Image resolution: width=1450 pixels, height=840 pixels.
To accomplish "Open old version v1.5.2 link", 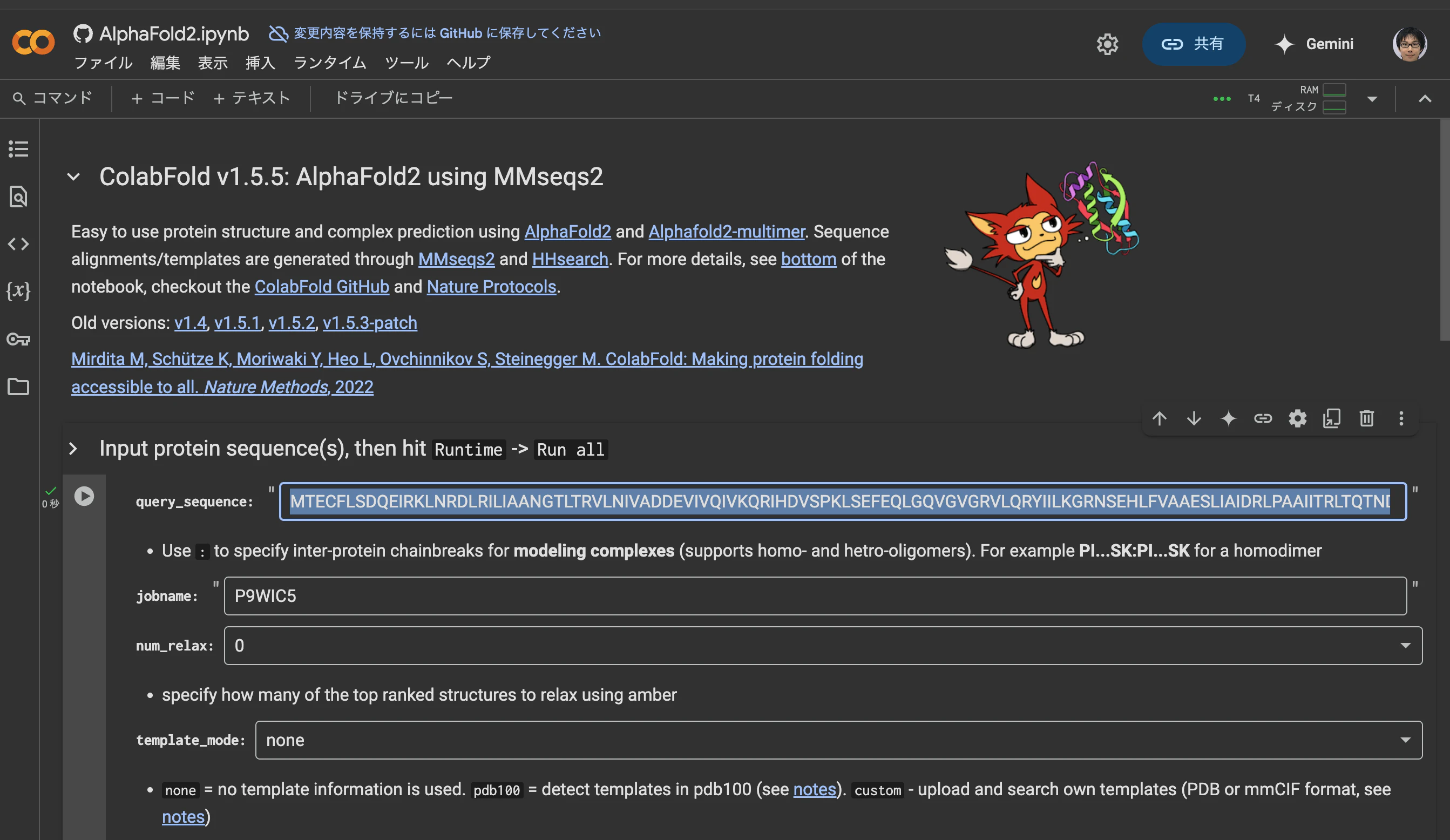I will (x=292, y=323).
